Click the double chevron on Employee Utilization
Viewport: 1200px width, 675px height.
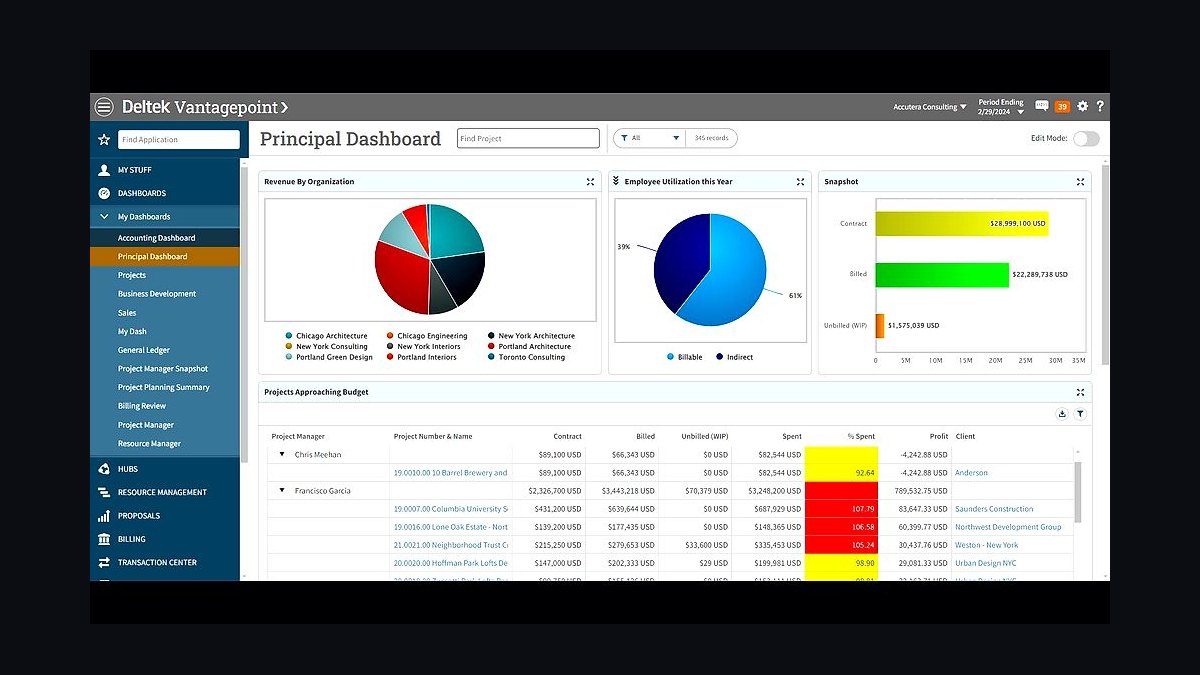pyautogui.click(x=616, y=182)
